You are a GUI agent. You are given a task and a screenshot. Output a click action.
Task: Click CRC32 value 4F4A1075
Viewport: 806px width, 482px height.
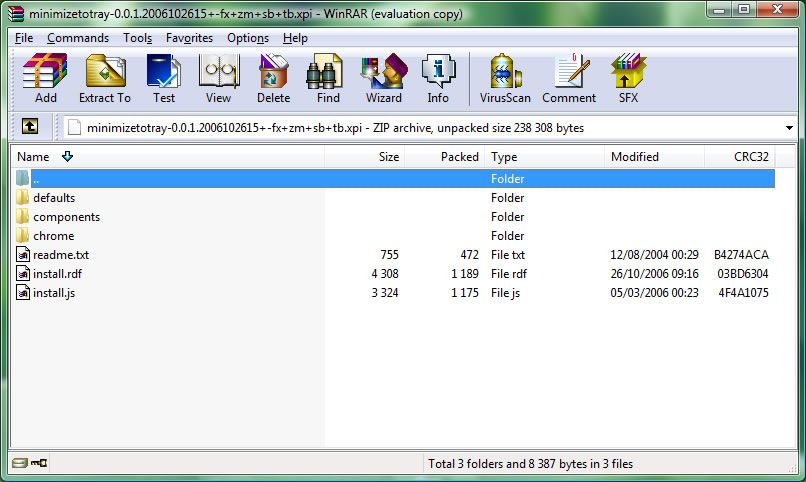743,293
